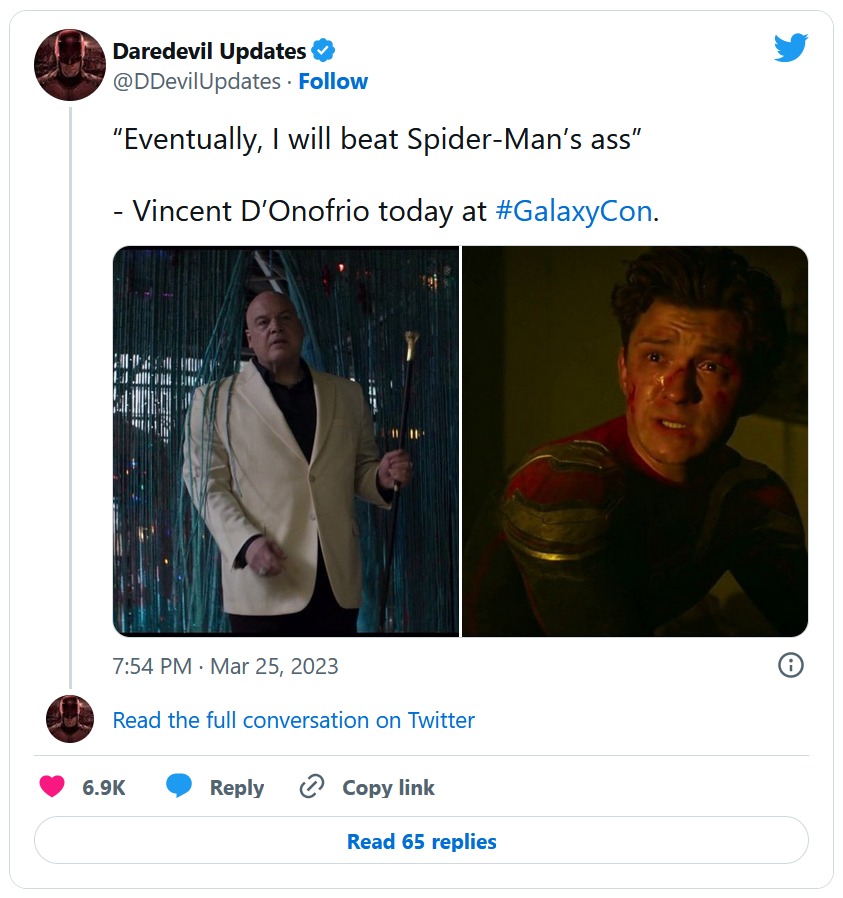The height and width of the screenshot is (898, 843).
Task: Click the small avatar beside Read the full conversation
Action: pos(69,720)
